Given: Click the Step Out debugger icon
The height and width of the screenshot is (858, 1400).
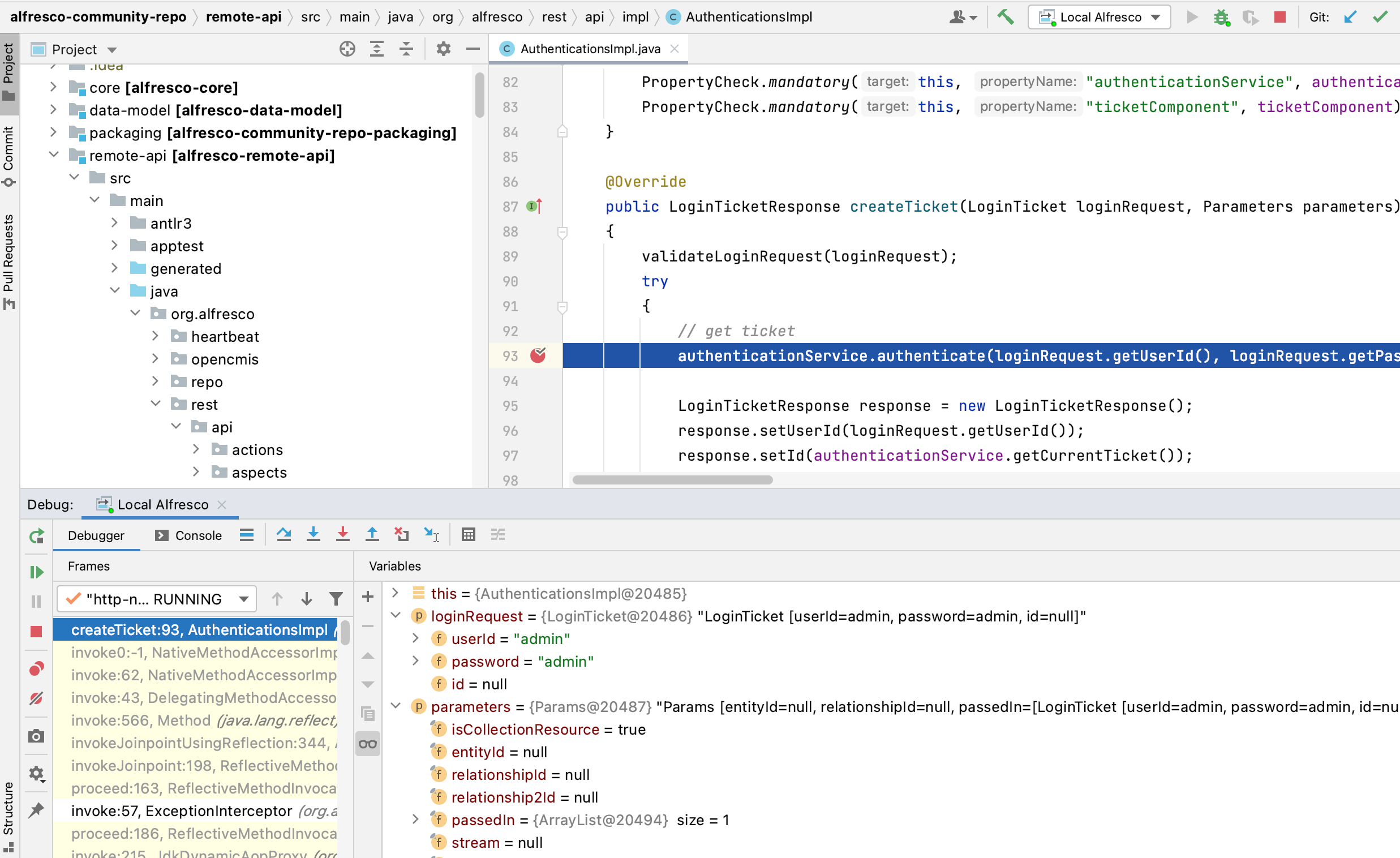Looking at the screenshot, I should click(x=372, y=534).
